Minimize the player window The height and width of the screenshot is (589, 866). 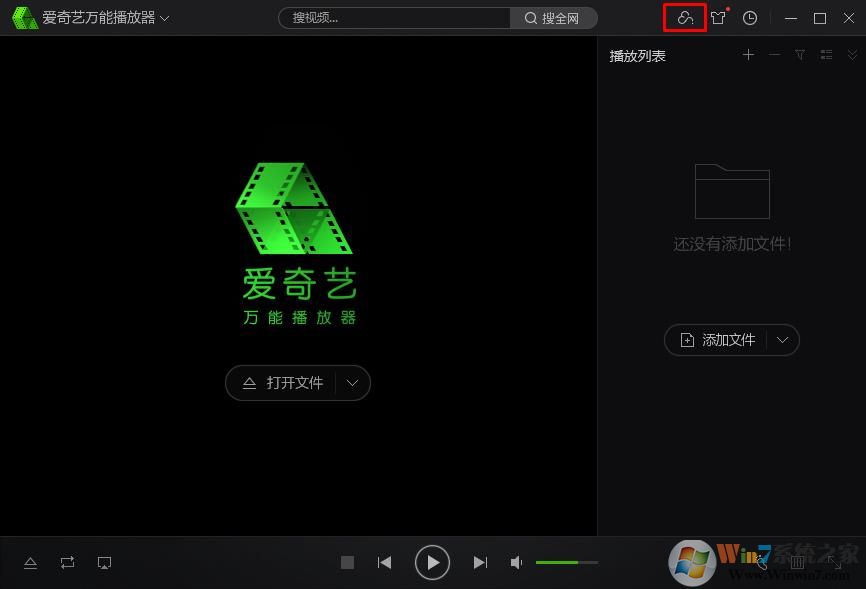pos(791,18)
